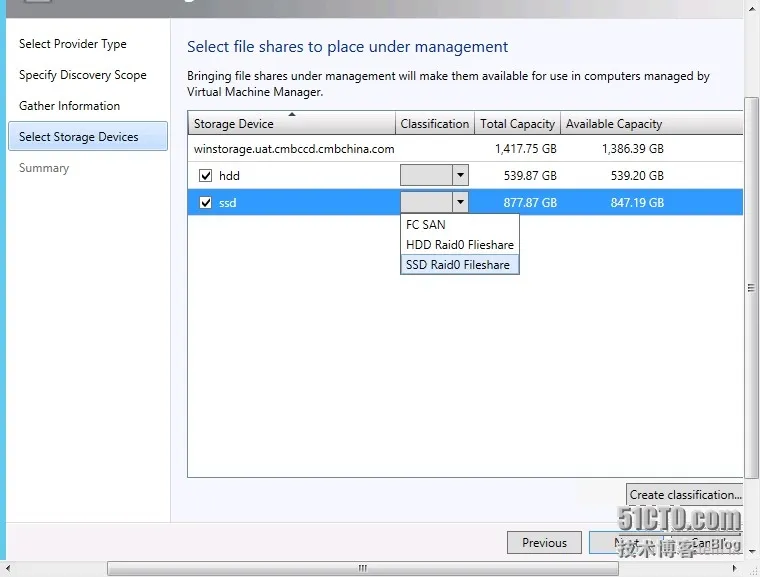
Task: Go to Specify Discovery Scope step
Action: coord(83,75)
